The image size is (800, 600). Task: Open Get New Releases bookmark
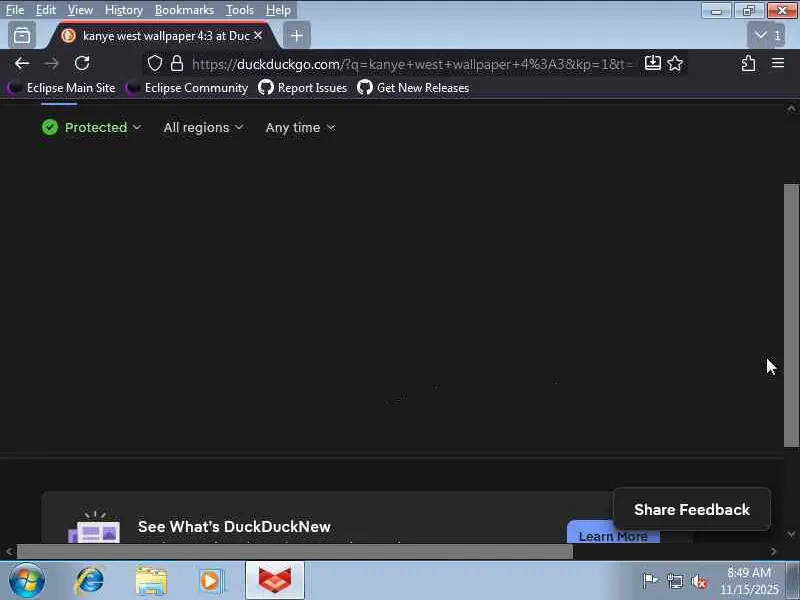point(413,88)
